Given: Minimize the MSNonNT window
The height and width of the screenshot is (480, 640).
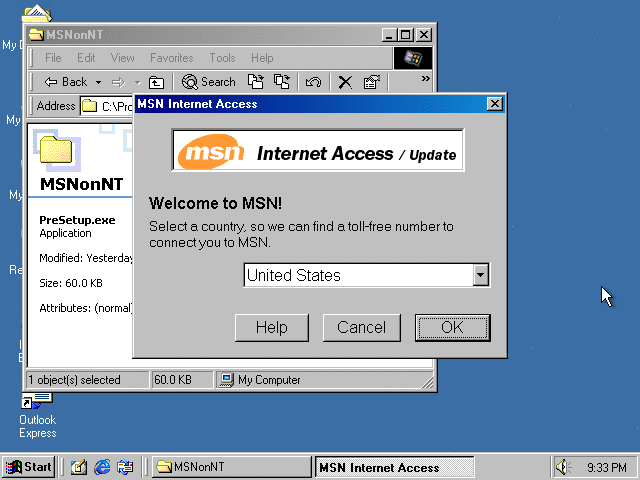Looking at the screenshot, I should 389,35.
